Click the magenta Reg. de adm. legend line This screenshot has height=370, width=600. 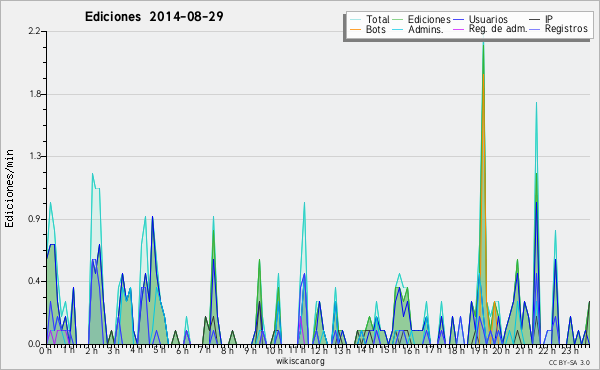(458, 29)
